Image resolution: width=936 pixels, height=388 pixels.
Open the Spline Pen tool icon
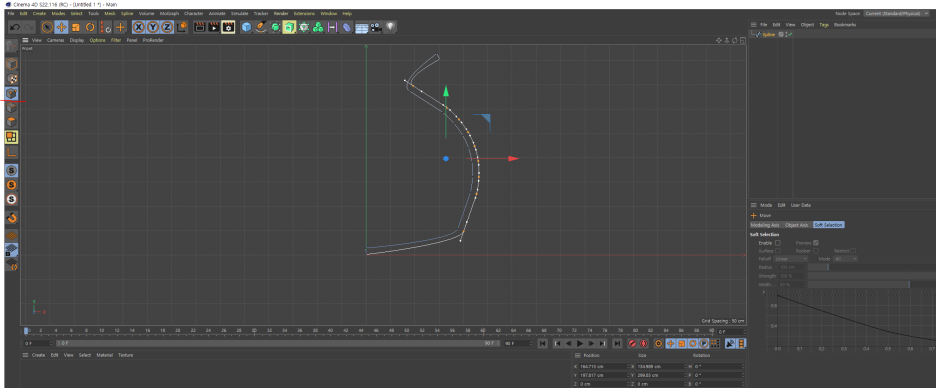261,27
